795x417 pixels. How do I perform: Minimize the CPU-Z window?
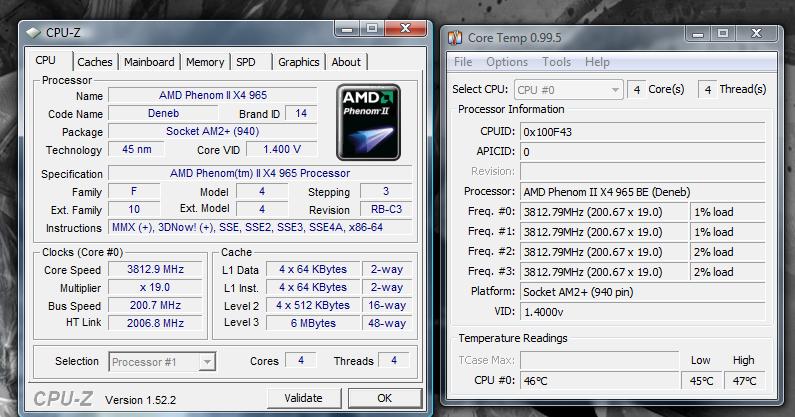coord(347,29)
